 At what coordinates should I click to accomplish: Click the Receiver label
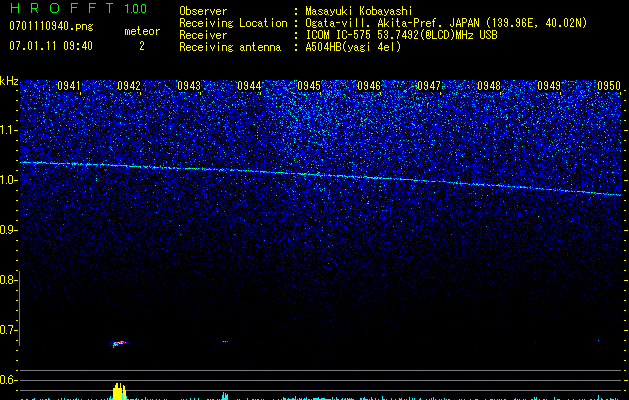203,35
